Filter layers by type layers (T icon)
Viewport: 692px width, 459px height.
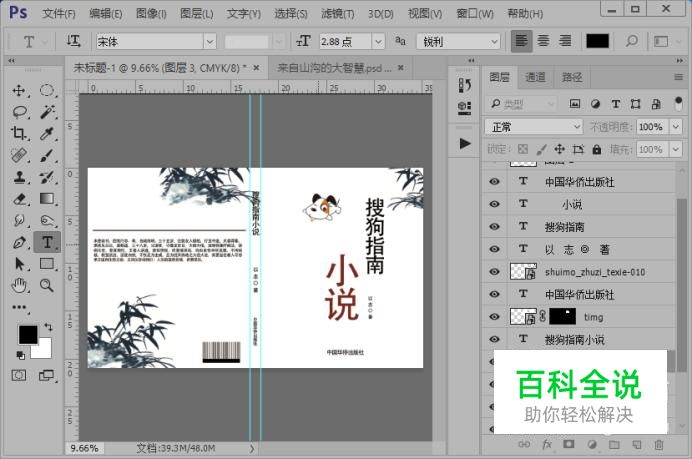(616, 104)
